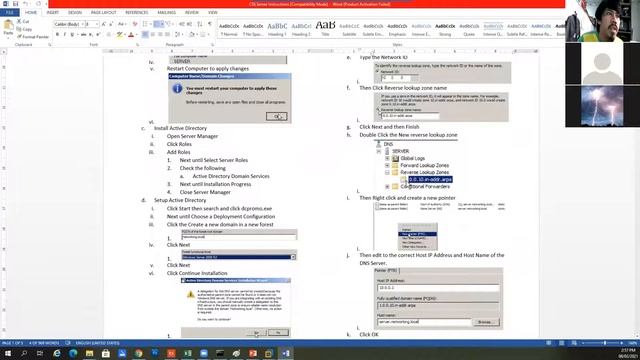Toggle Subscript formatting
Screen dimensions: 640x360
(x=91, y=35)
